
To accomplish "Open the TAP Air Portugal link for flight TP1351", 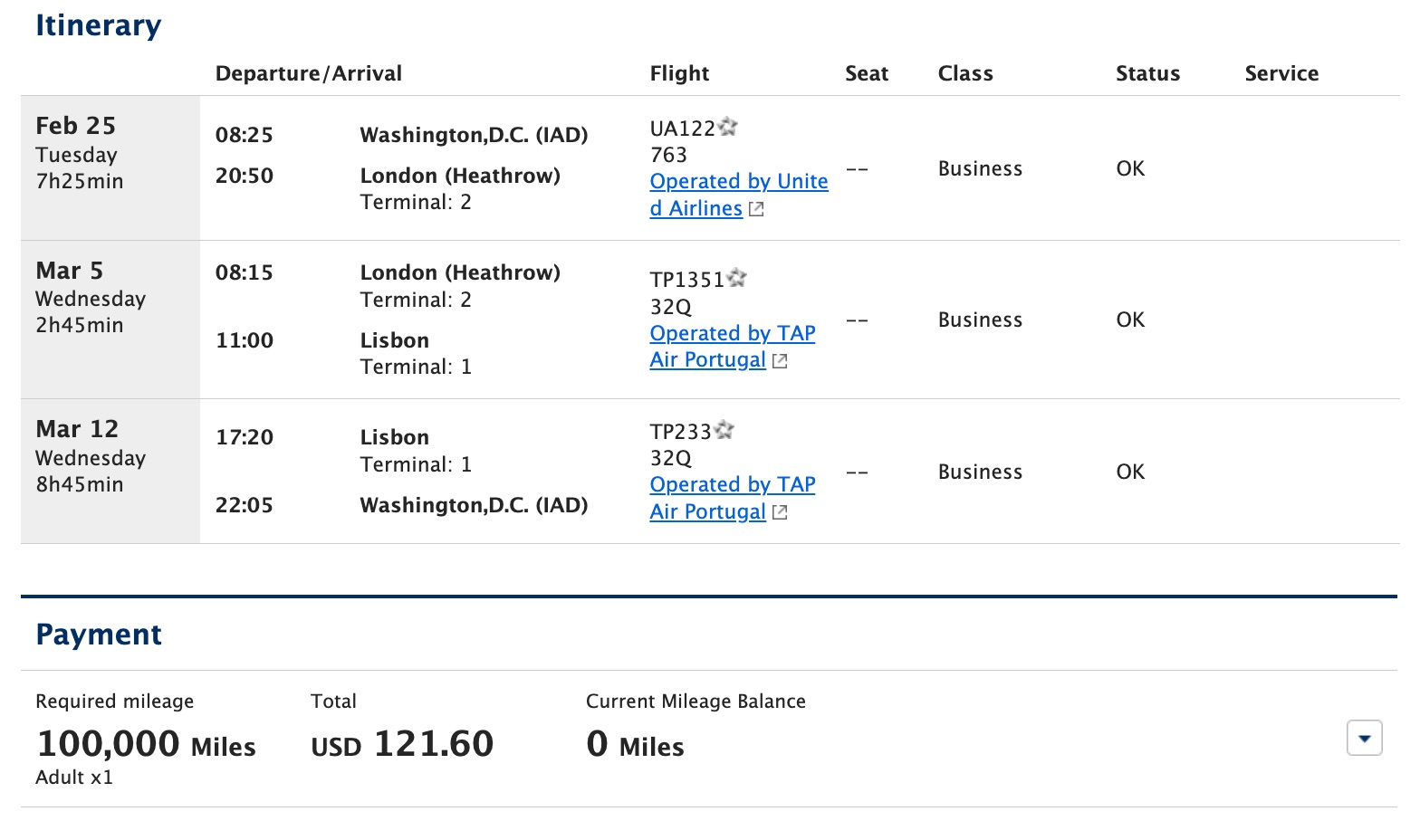I will point(732,333).
